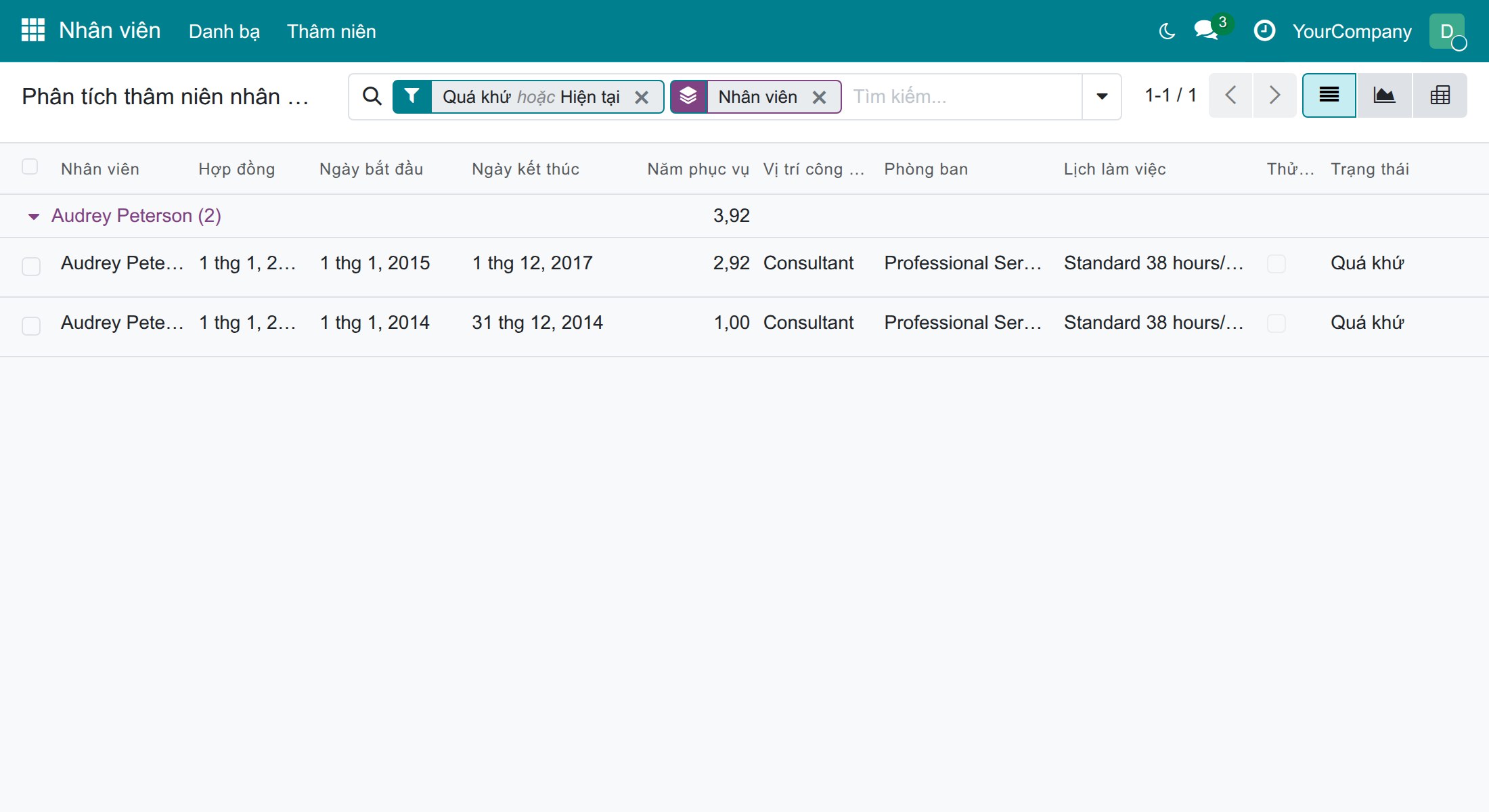Sort by Năm phục vụ column
1489x812 pixels.
[x=698, y=169]
